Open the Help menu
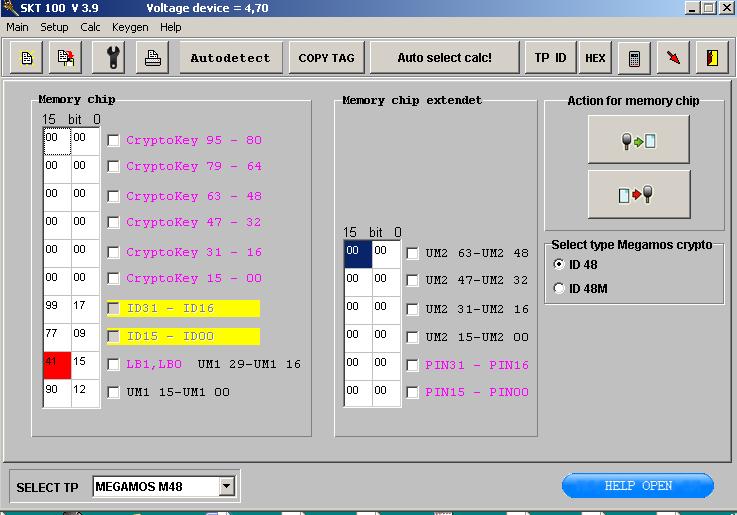 click(x=171, y=27)
